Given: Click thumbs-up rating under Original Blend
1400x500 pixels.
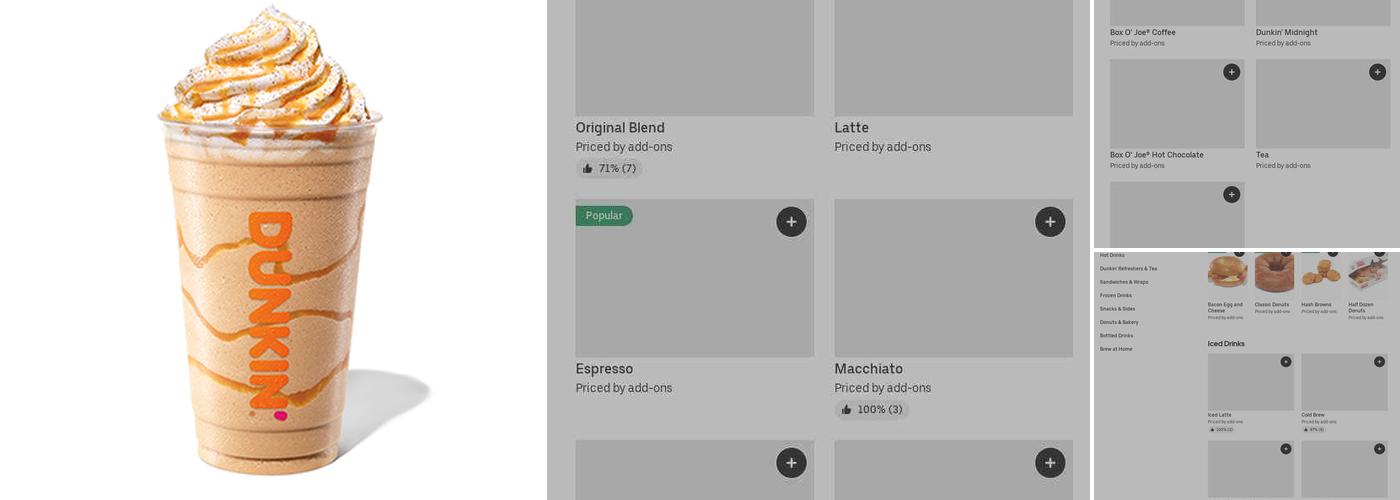Looking at the screenshot, I should [609, 169].
